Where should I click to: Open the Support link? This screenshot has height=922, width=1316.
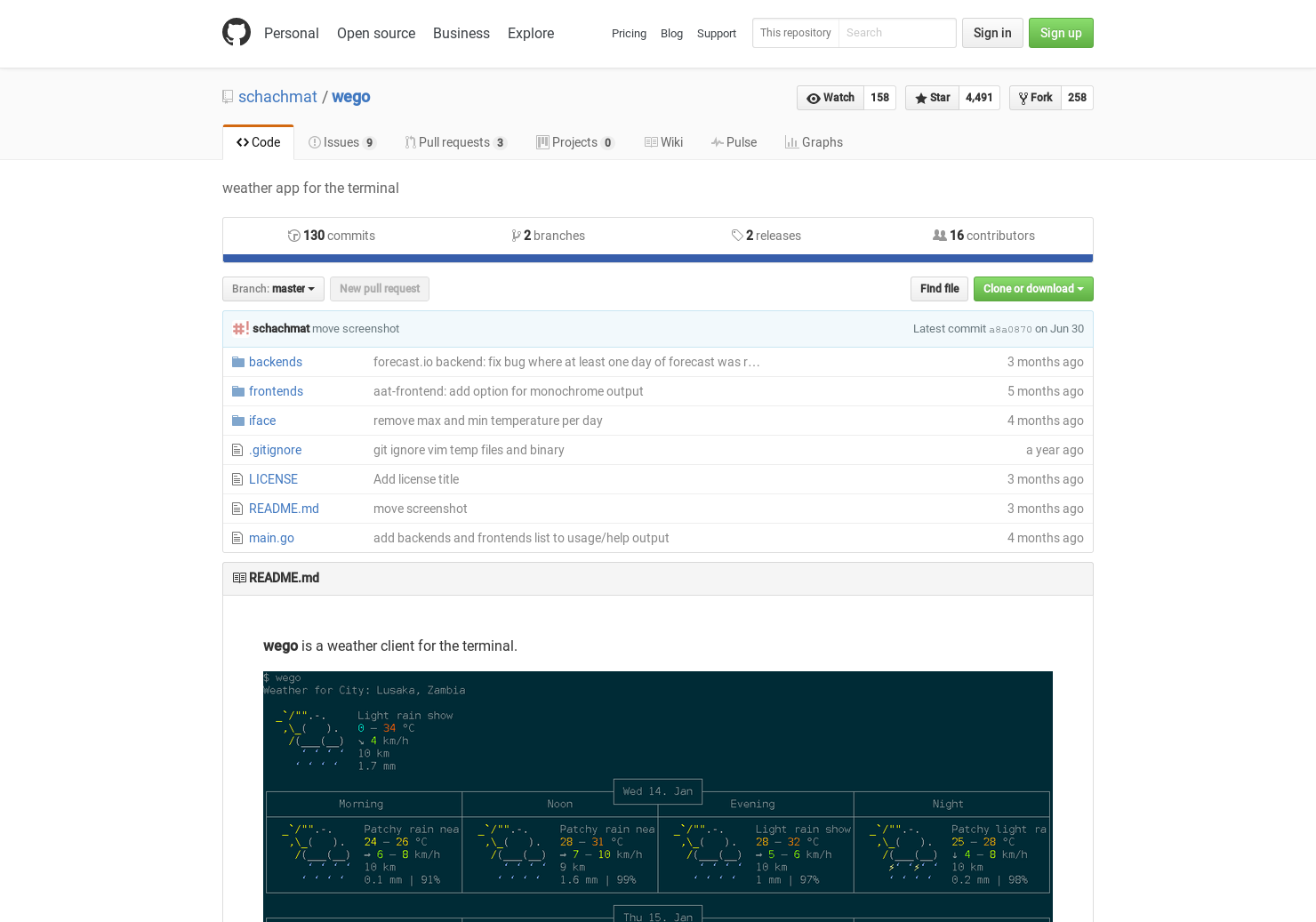717,34
